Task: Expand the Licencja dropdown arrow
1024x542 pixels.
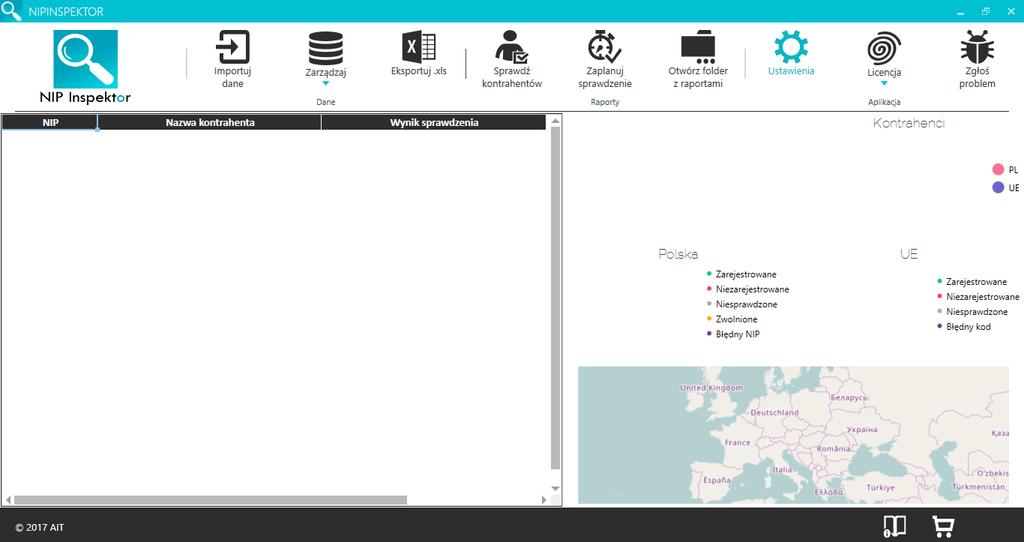Action: click(884, 84)
